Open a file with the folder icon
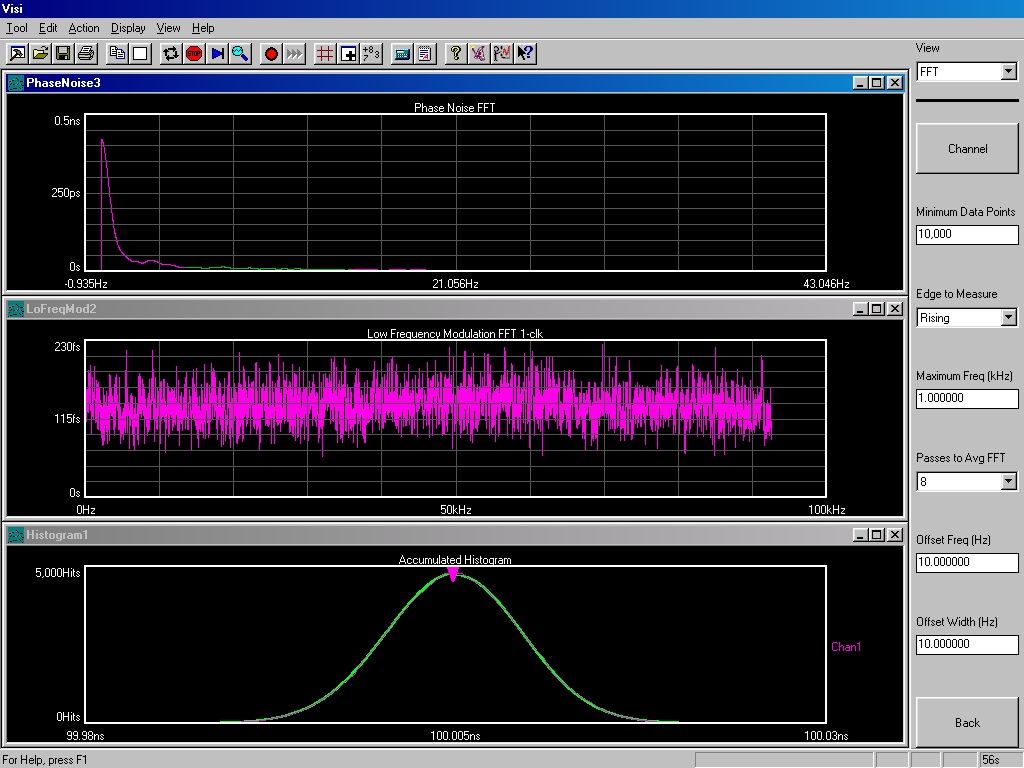The image size is (1024, 768). click(40, 54)
